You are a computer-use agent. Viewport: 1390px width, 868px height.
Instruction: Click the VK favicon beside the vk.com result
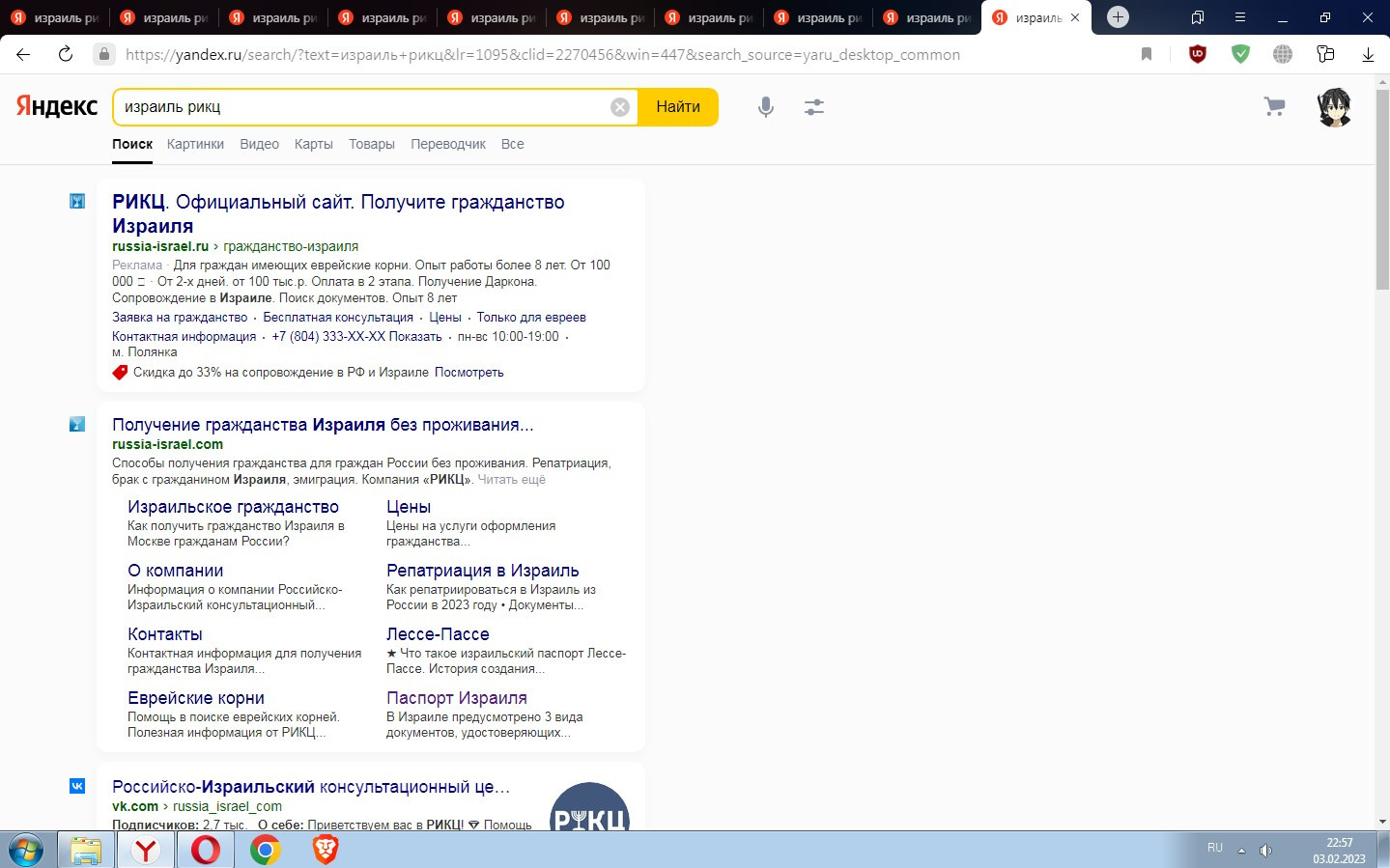(77, 786)
